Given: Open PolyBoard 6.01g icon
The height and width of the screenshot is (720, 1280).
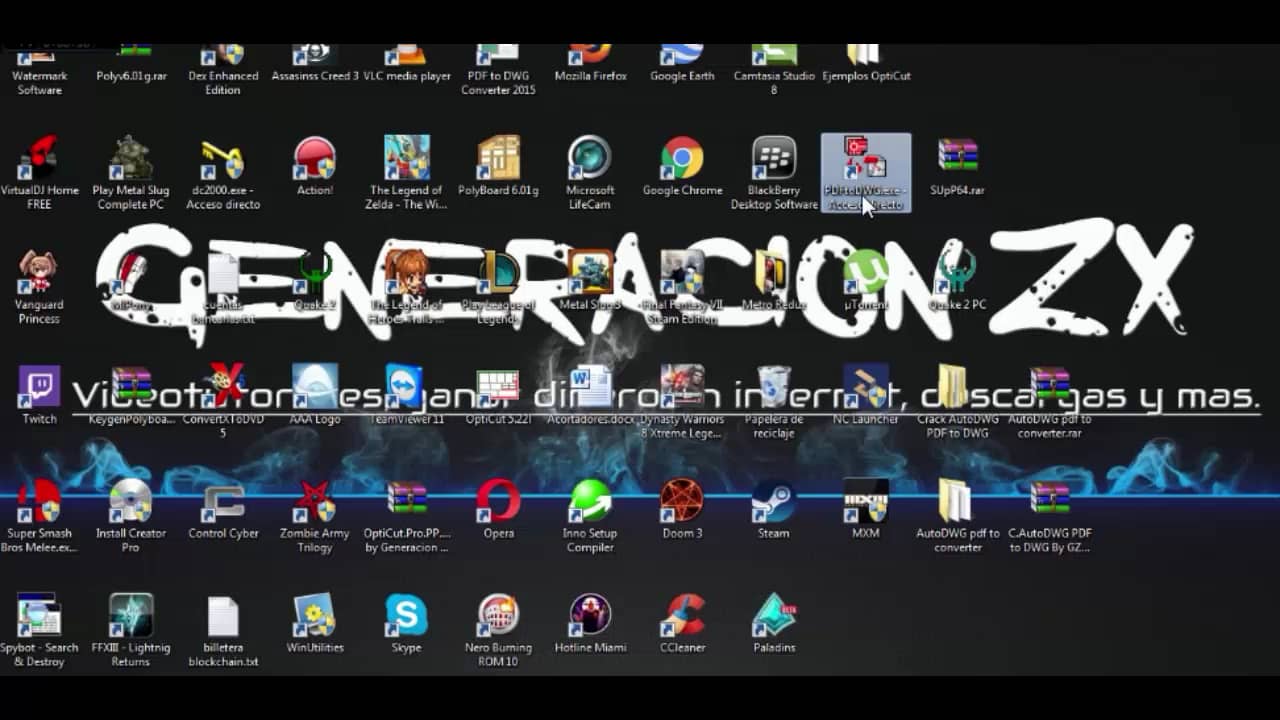Looking at the screenshot, I should 498,159.
